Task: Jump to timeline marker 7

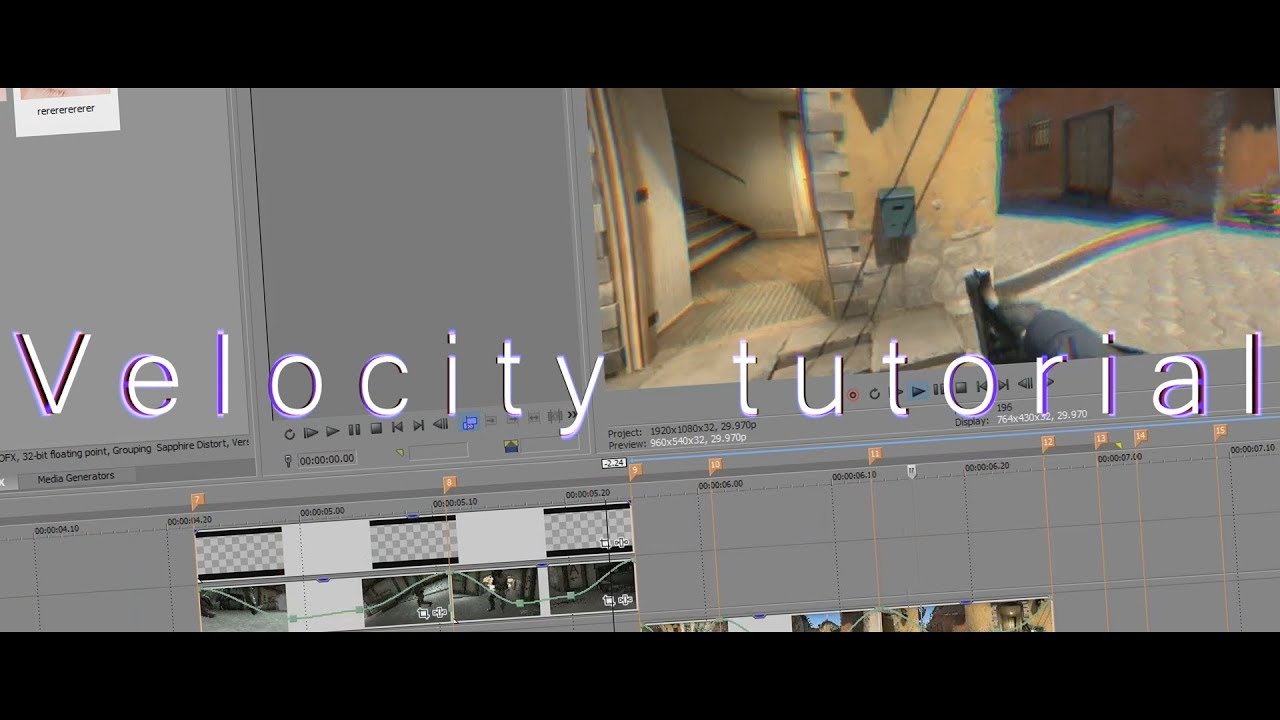Action: [x=197, y=500]
